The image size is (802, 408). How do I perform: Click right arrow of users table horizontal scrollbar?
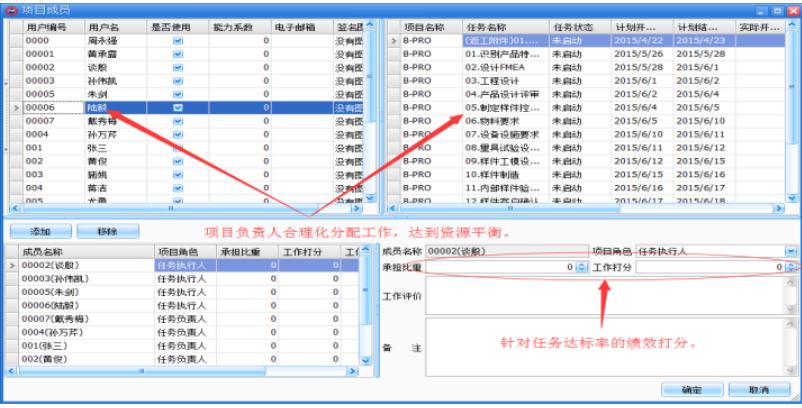point(357,209)
